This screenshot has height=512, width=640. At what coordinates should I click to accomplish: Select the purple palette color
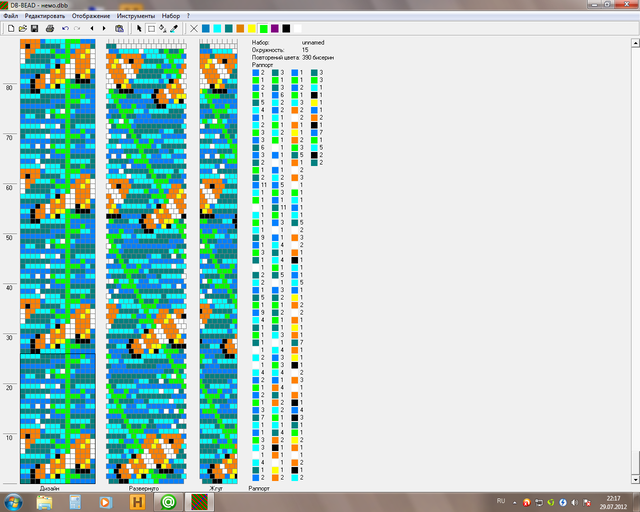(x=275, y=29)
